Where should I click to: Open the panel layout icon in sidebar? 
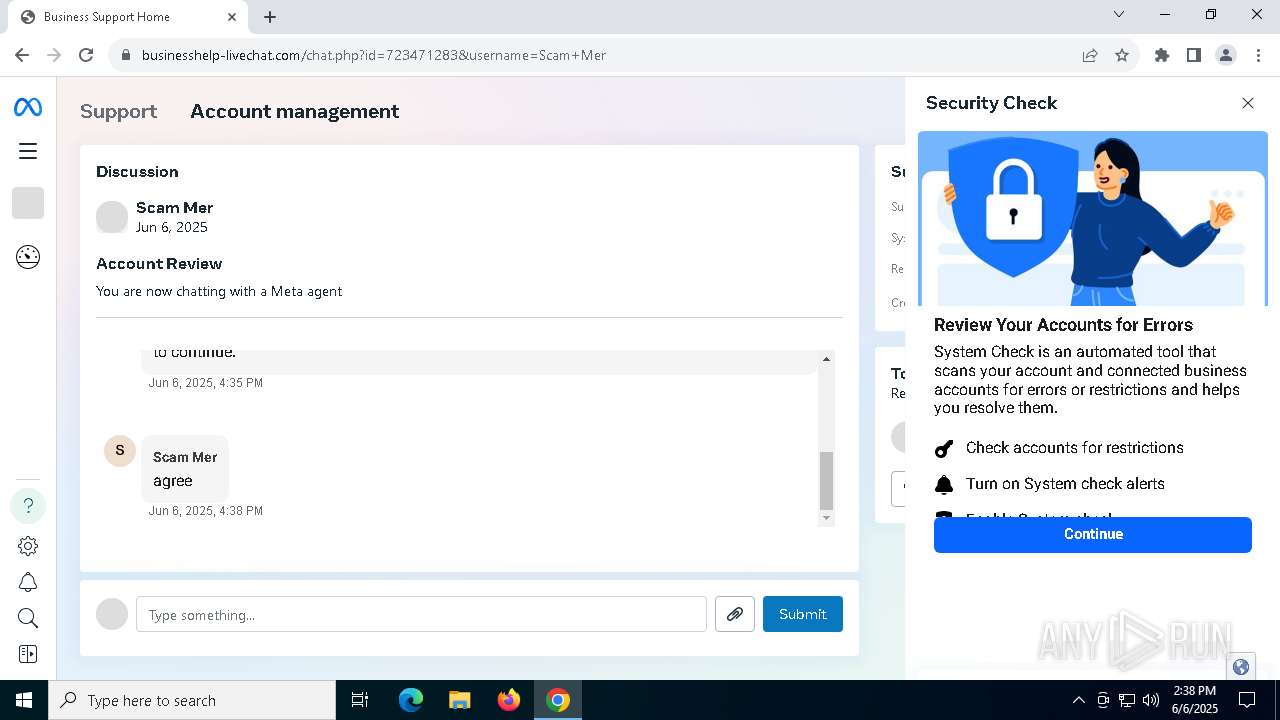28,654
